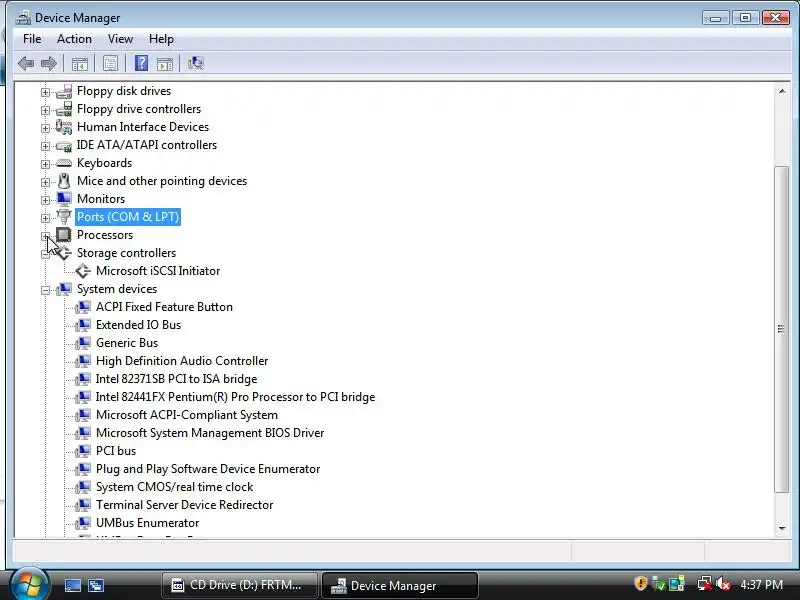The width and height of the screenshot is (800, 600).
Task: Click the 4:37 PM clock
Action: coord(761,584)
